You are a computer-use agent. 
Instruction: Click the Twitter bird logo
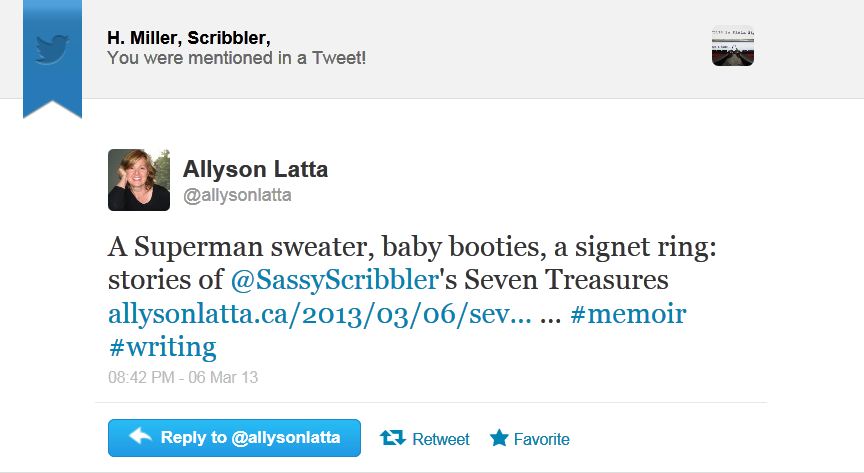[52, 46]
